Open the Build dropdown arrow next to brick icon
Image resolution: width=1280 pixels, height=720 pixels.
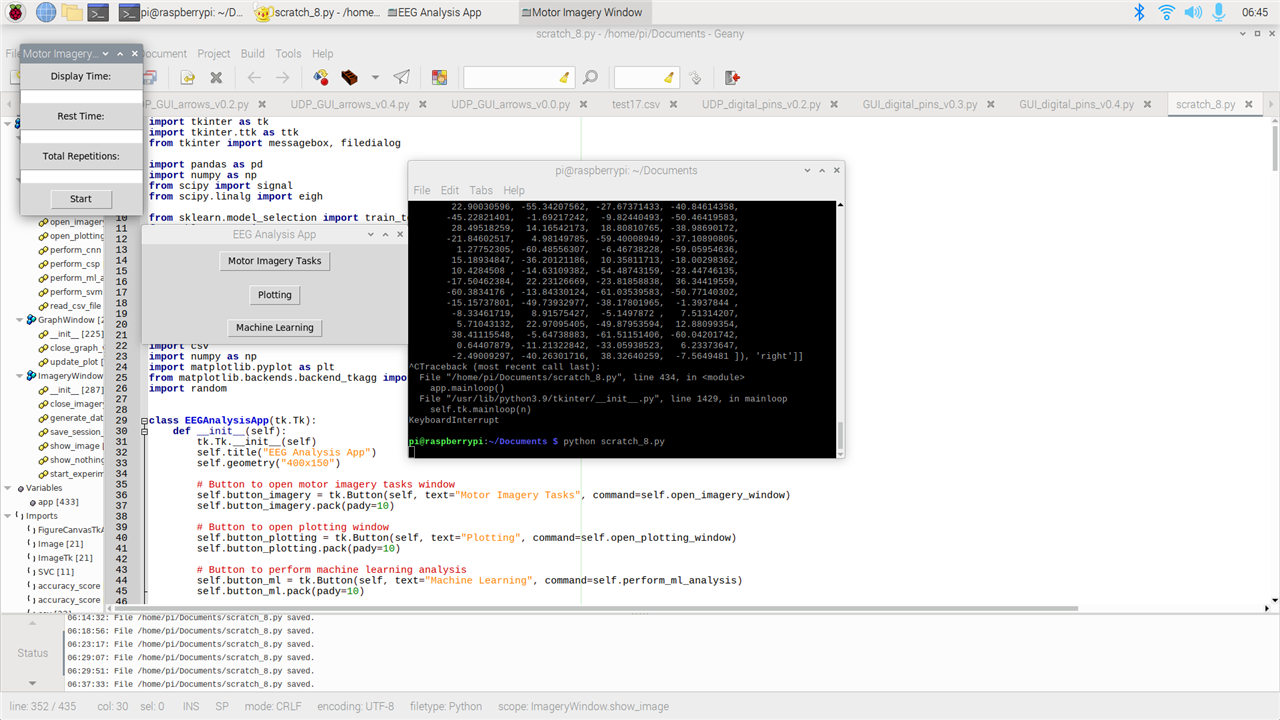click(375, 77)
